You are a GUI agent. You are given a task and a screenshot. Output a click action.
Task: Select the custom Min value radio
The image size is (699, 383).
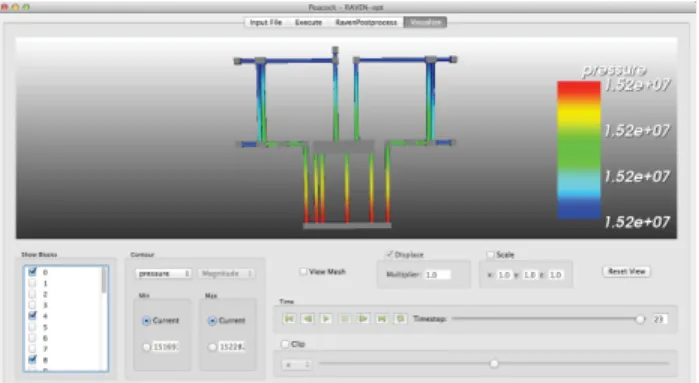pos(146,346)
